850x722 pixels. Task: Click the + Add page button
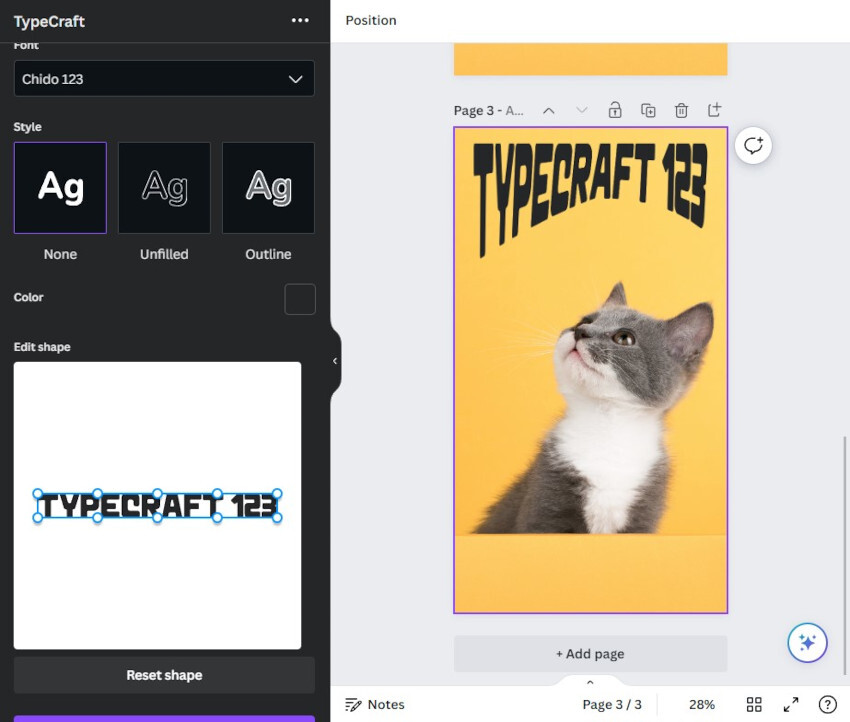(x=590, y=654)
